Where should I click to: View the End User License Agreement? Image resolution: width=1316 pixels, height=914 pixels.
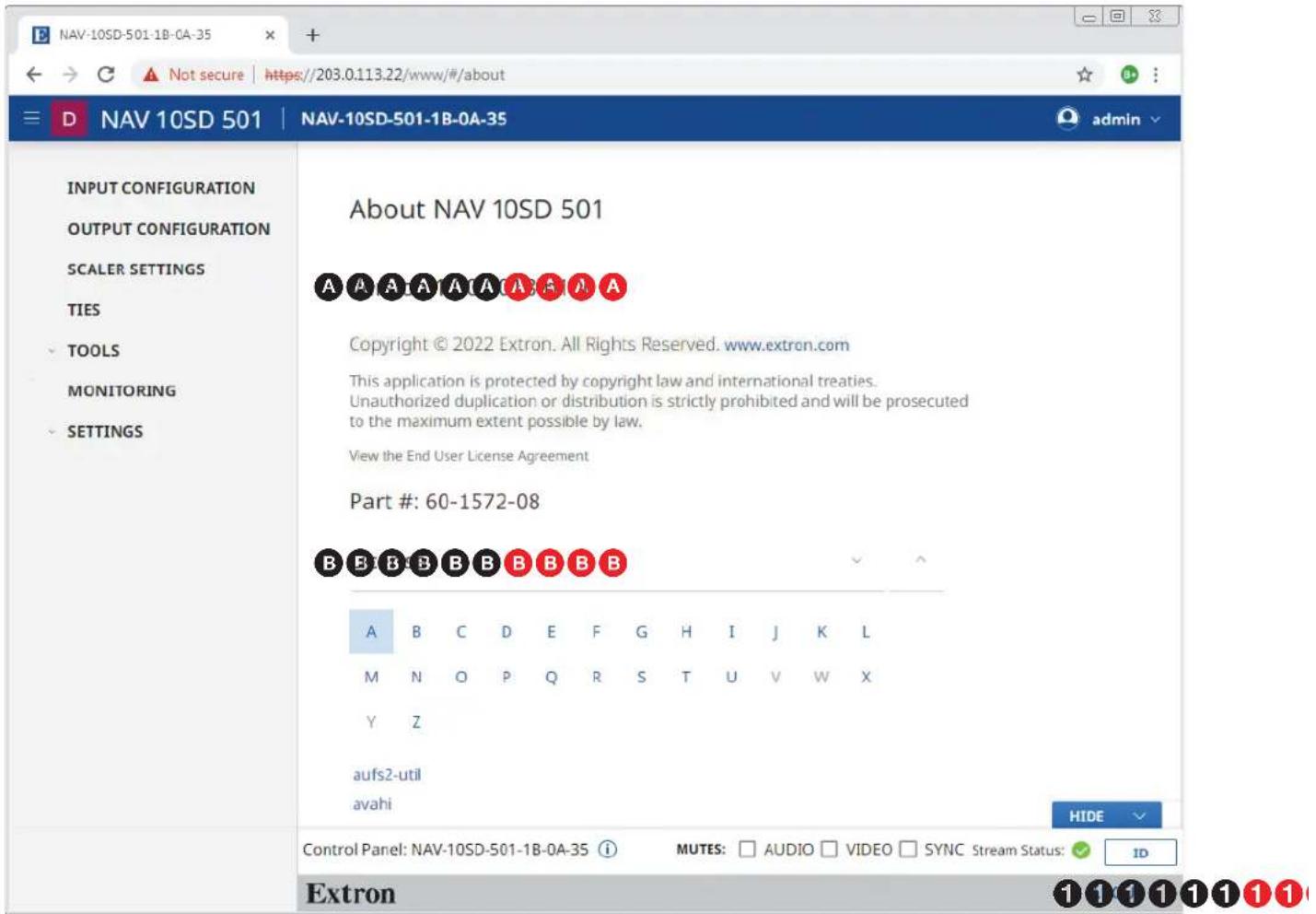469,455
